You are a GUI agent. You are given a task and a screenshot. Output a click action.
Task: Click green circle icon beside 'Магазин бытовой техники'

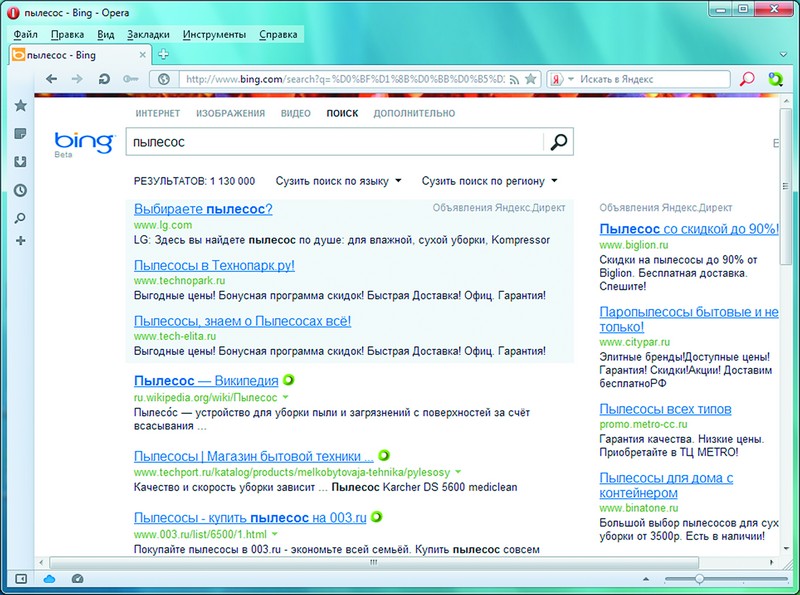pos(384,455)
